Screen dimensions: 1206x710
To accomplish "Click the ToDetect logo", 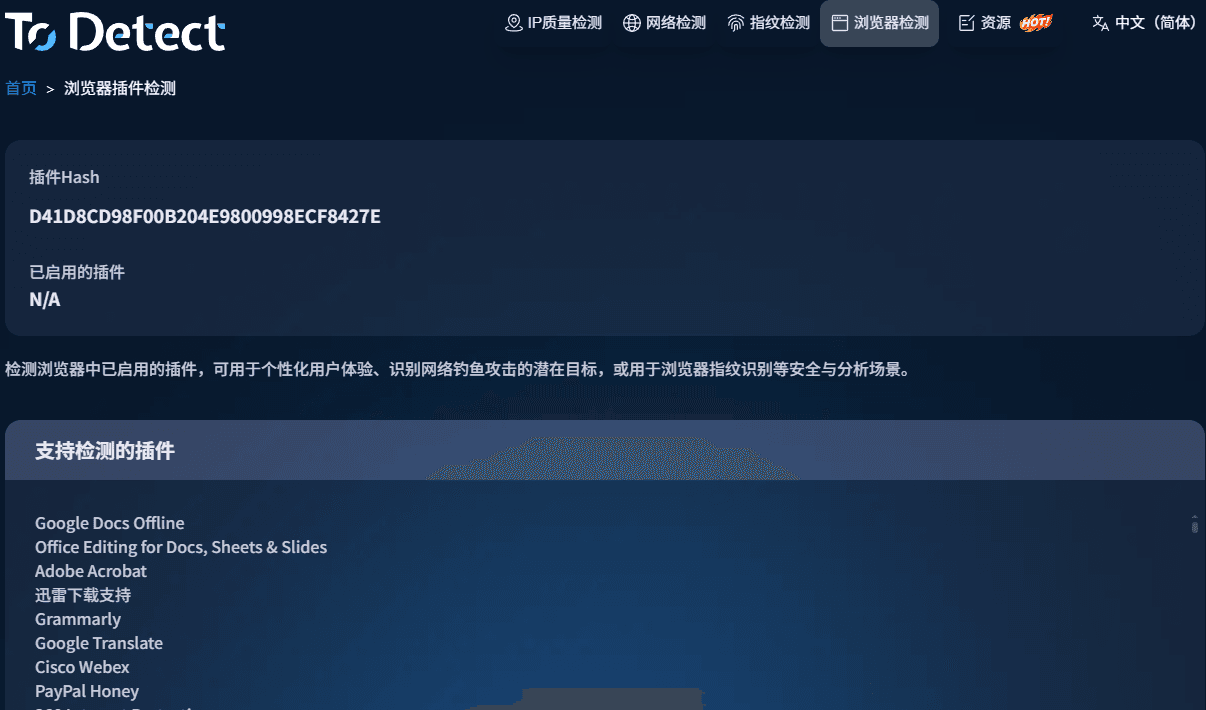I will pos(115,31).
